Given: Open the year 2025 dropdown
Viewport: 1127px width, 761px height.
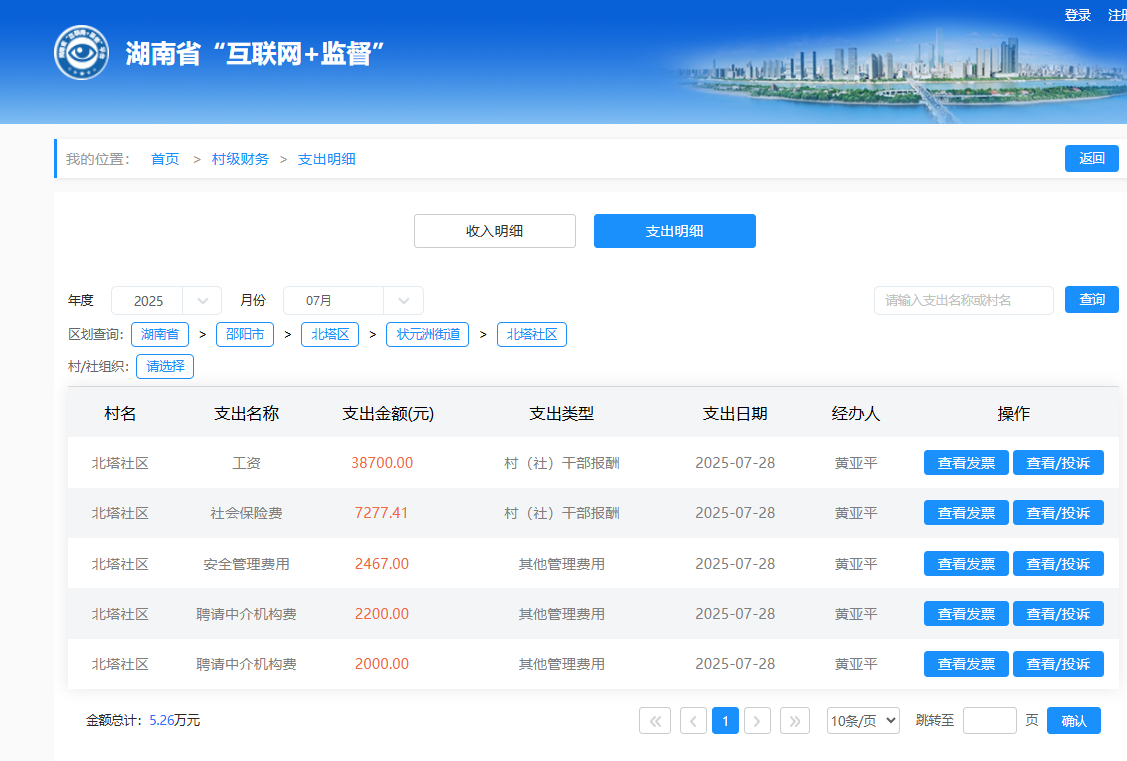Looking at the screenshot, I should (166, 300).
